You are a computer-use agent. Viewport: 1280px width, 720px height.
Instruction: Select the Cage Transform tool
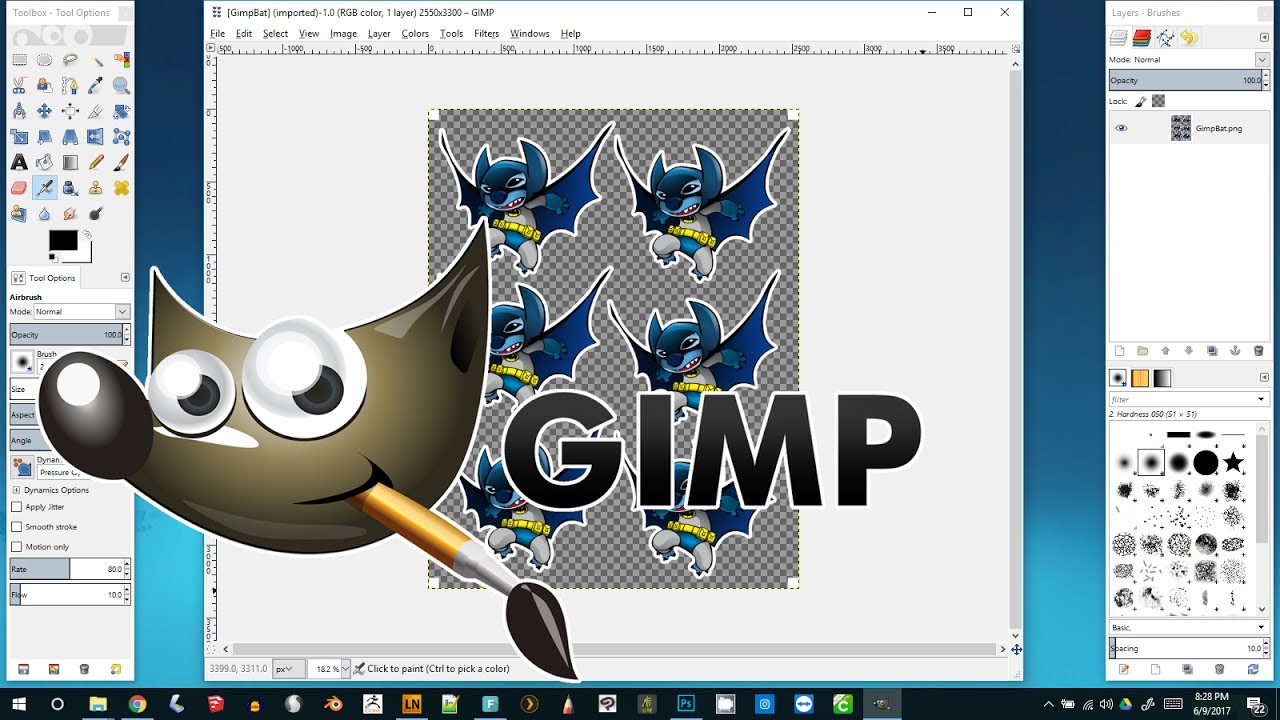point(121,137)
